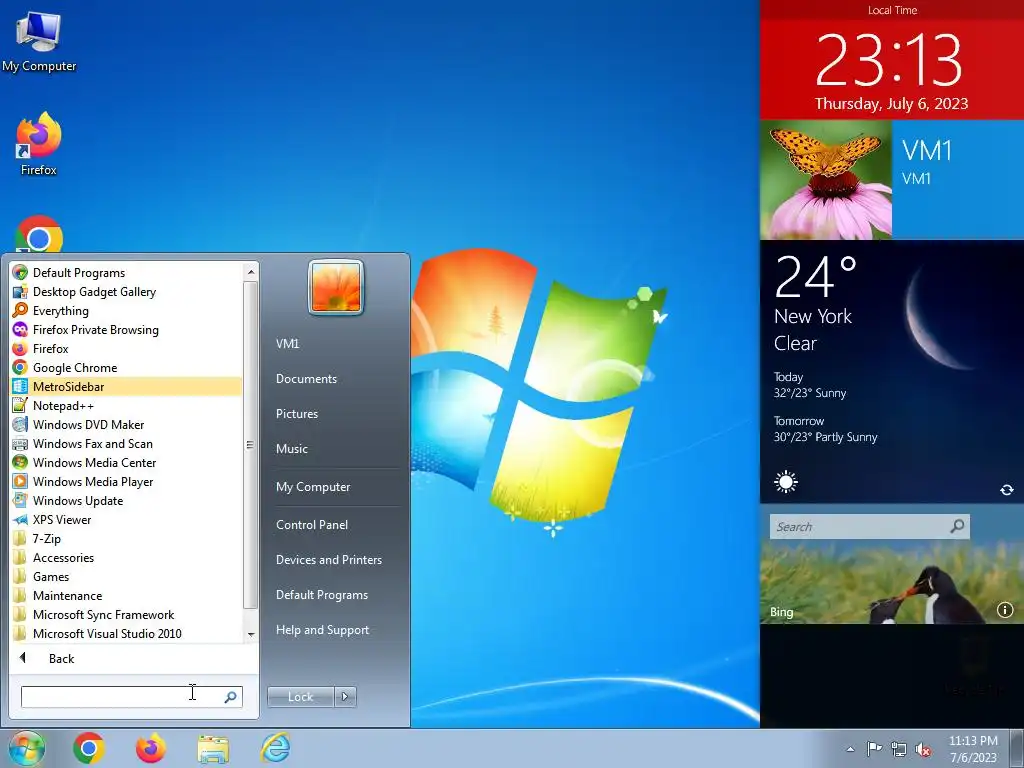Click the My Computer desktop icon
This screenshot has width=1024, height=768.
39,40
